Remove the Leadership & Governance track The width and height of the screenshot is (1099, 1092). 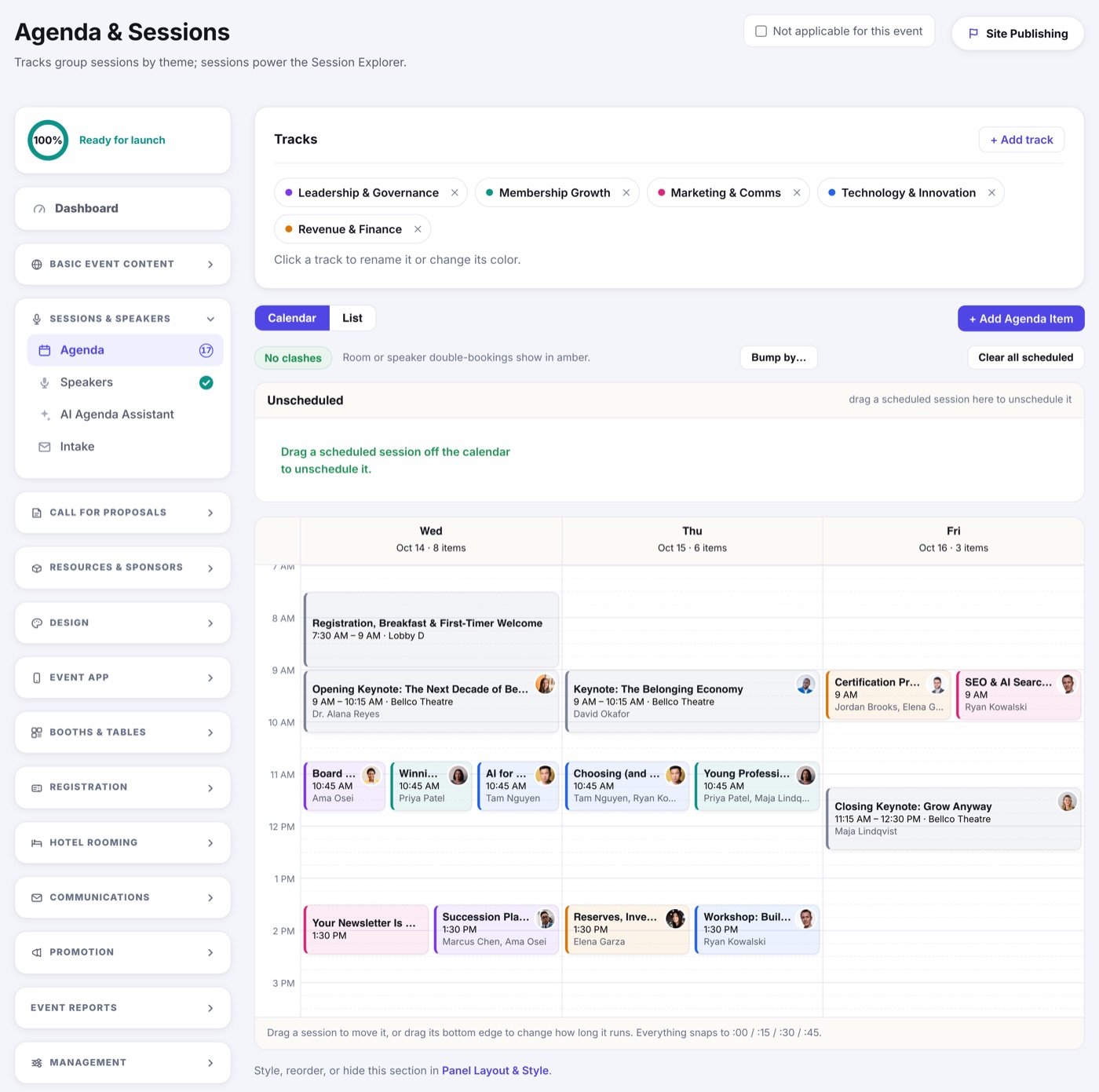pos(455,193)
